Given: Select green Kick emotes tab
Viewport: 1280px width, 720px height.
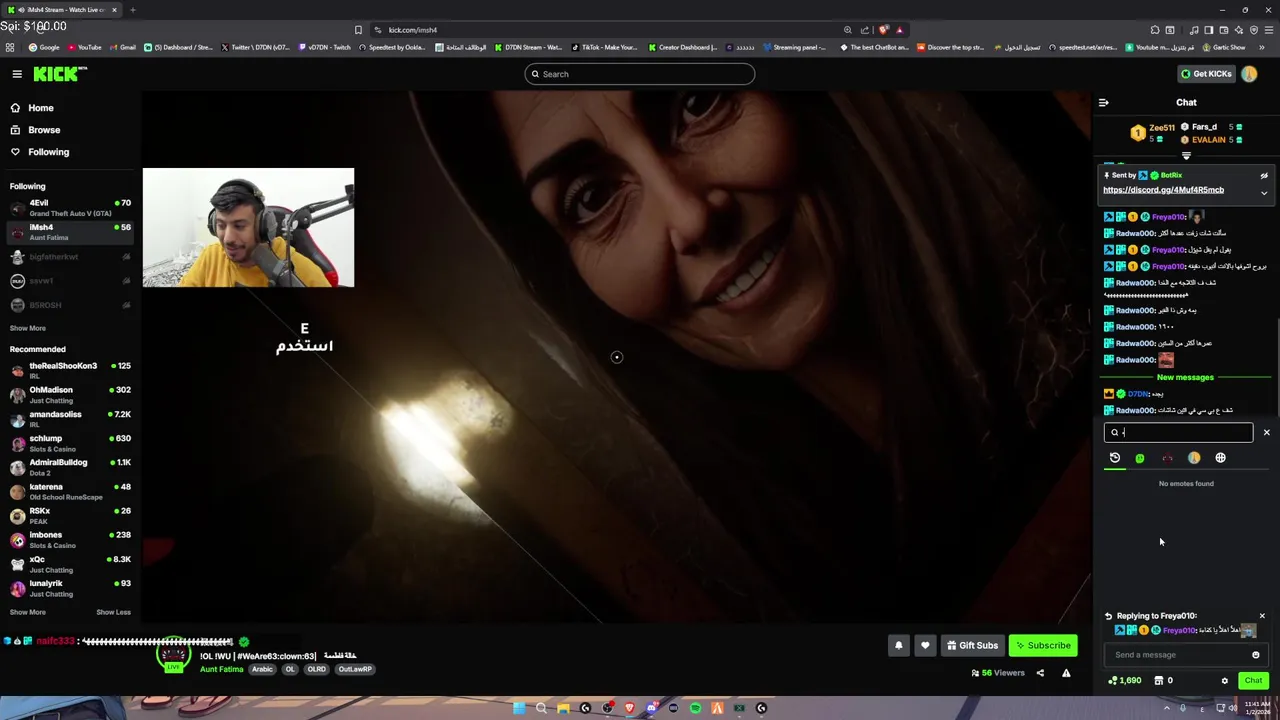Looking at the screenshot, I should [x=1140, y=458].
